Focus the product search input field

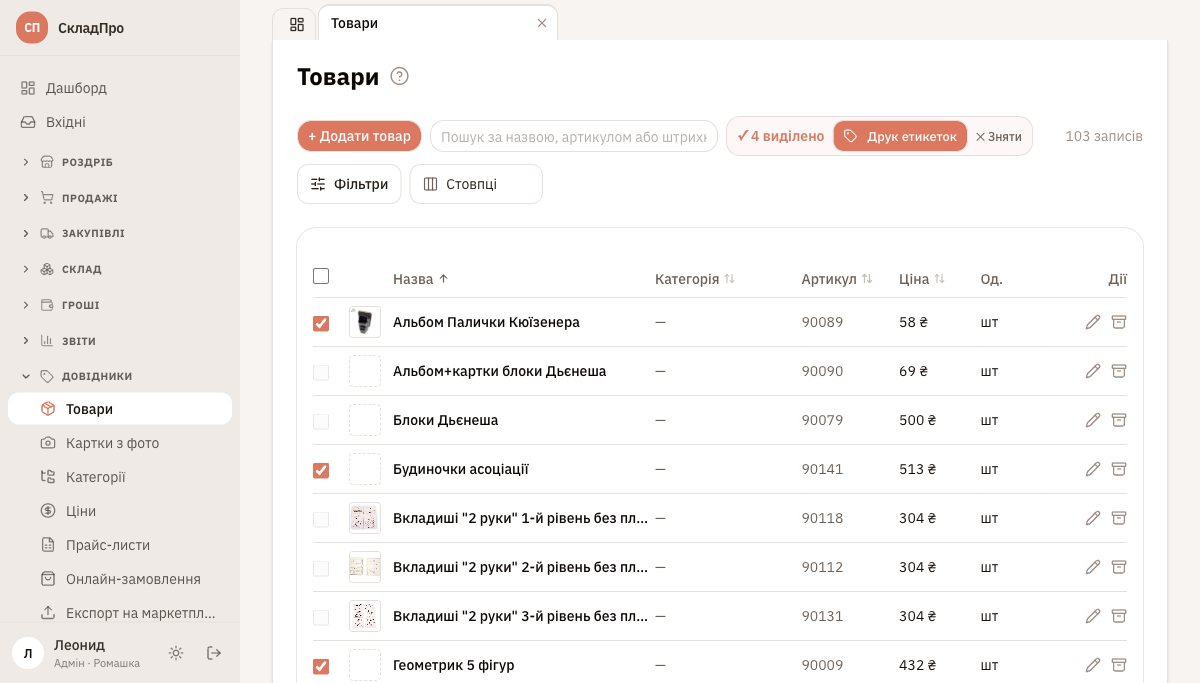click(574, 136)
